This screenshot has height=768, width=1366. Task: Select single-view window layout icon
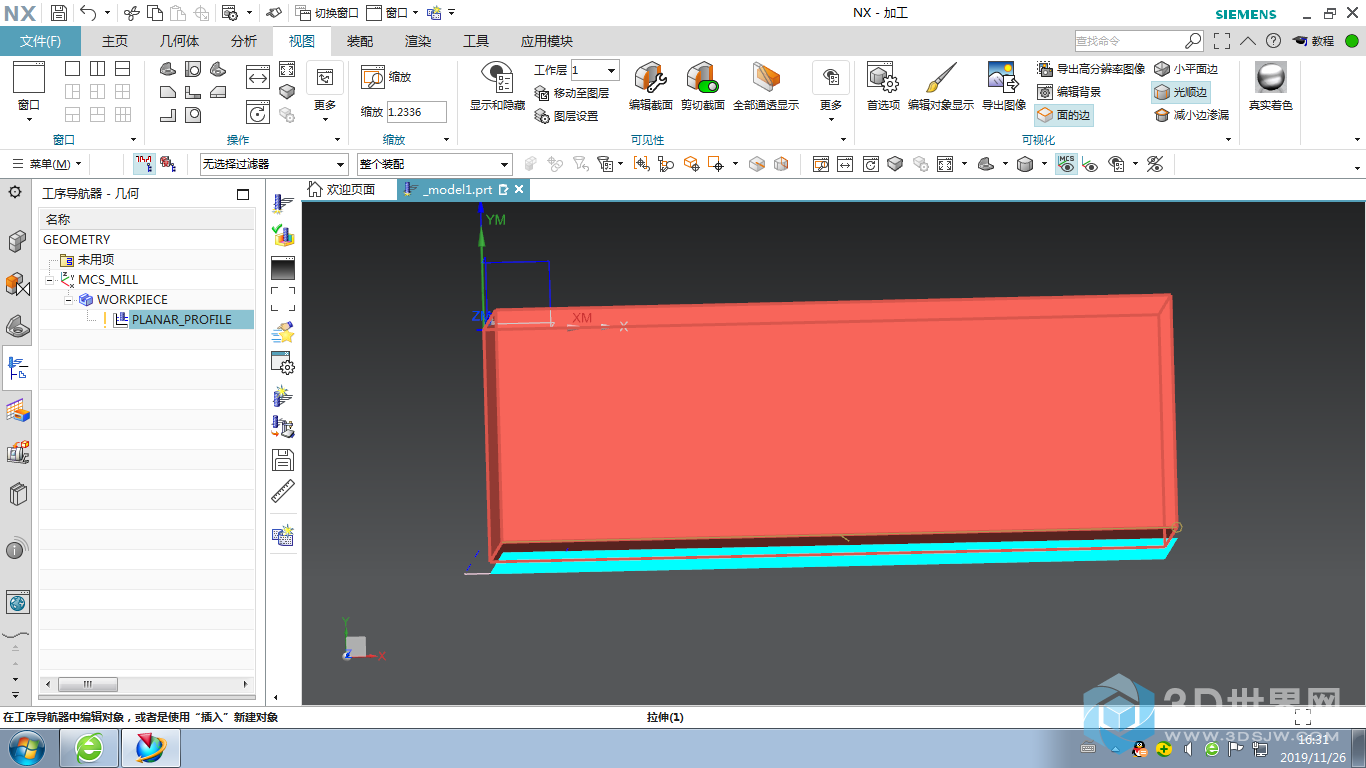coord(73,69)
